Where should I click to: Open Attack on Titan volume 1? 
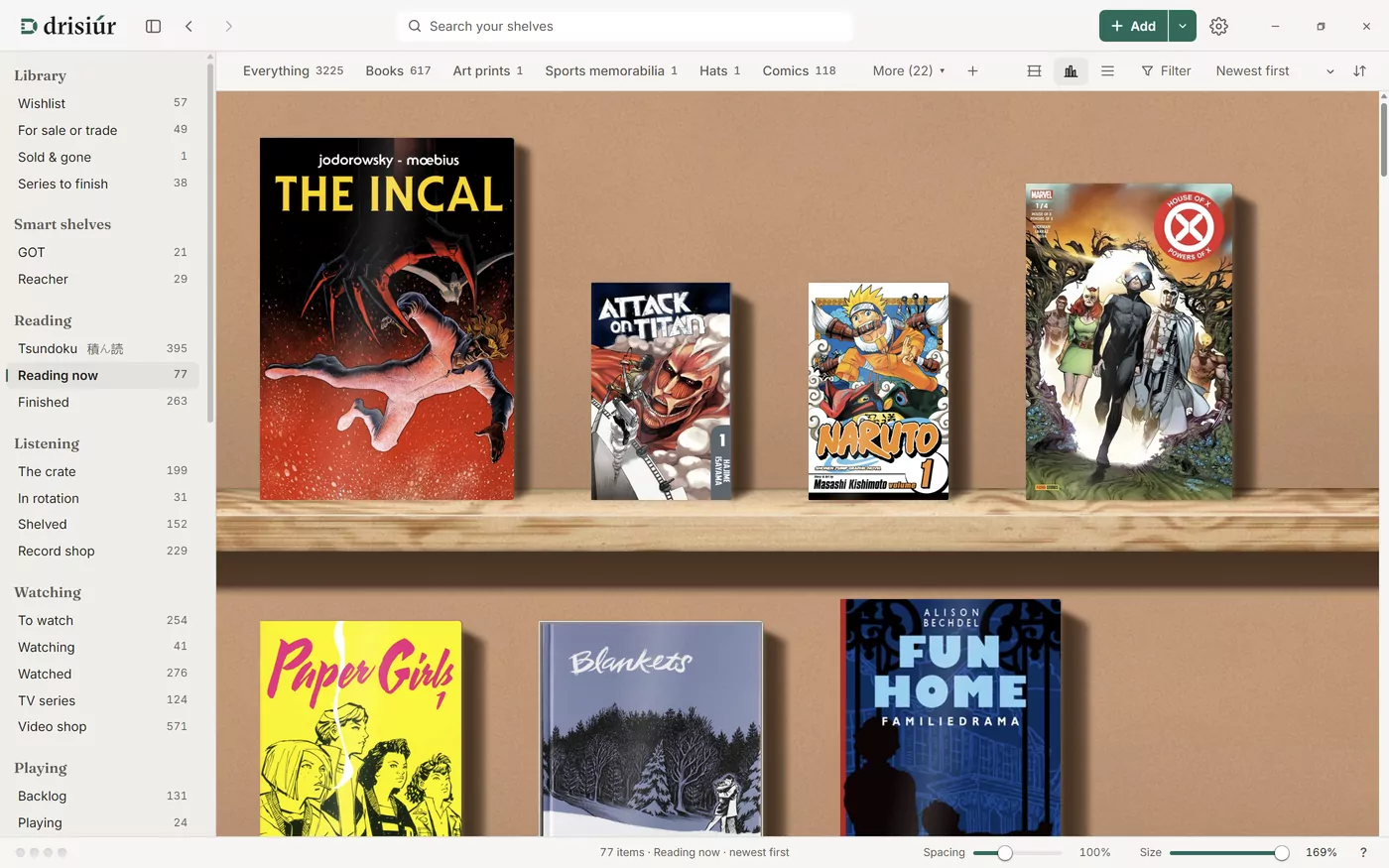tap(661, 391)
